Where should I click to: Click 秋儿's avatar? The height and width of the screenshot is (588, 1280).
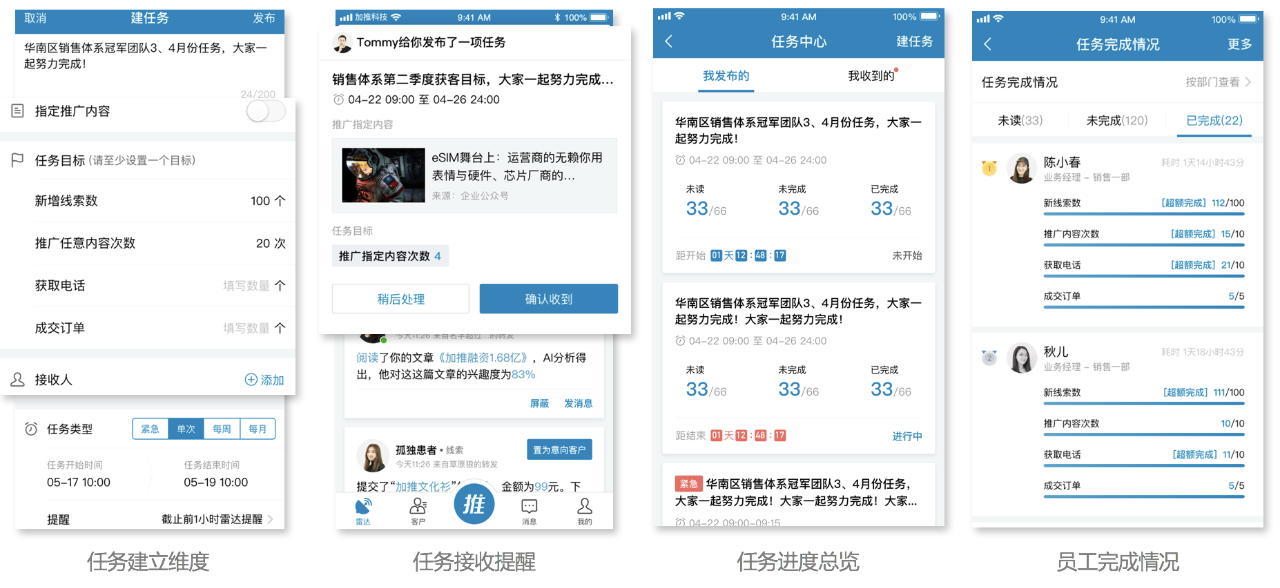pyautogui.click(x=1021, y=358)
